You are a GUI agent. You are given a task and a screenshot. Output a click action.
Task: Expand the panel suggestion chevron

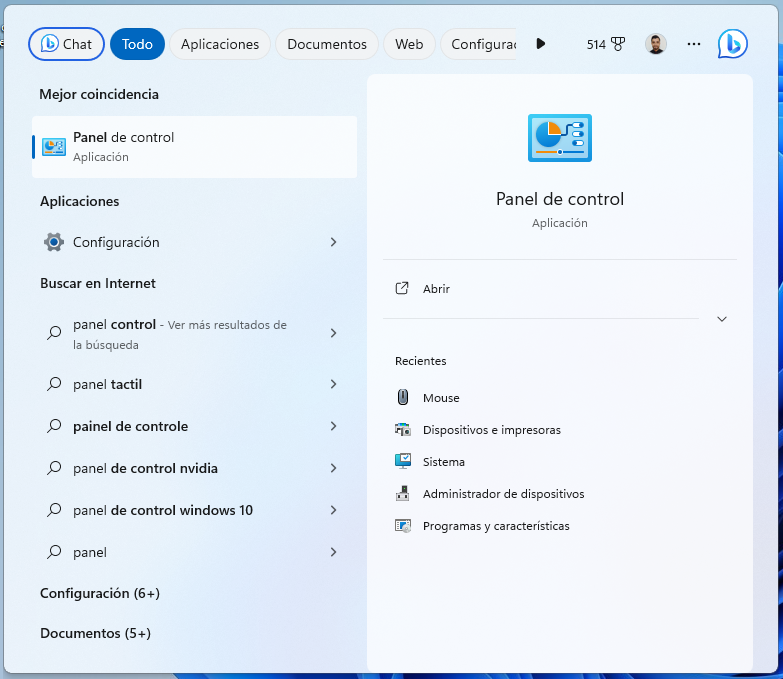tap(334, 552)
